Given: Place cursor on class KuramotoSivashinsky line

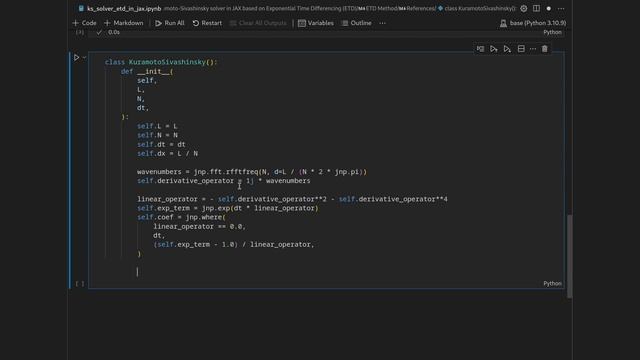Looking at the screenshot, I should (161, 62).
